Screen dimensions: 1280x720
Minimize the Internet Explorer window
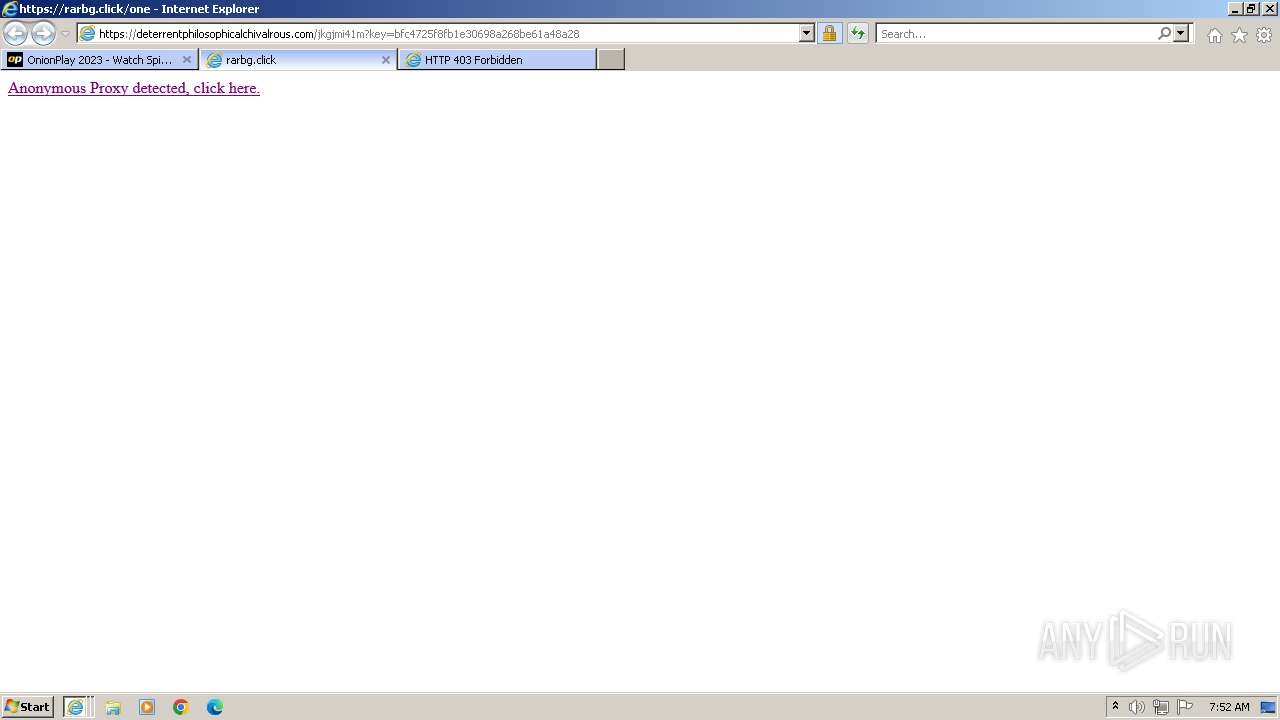click(x=1234, y=9)
